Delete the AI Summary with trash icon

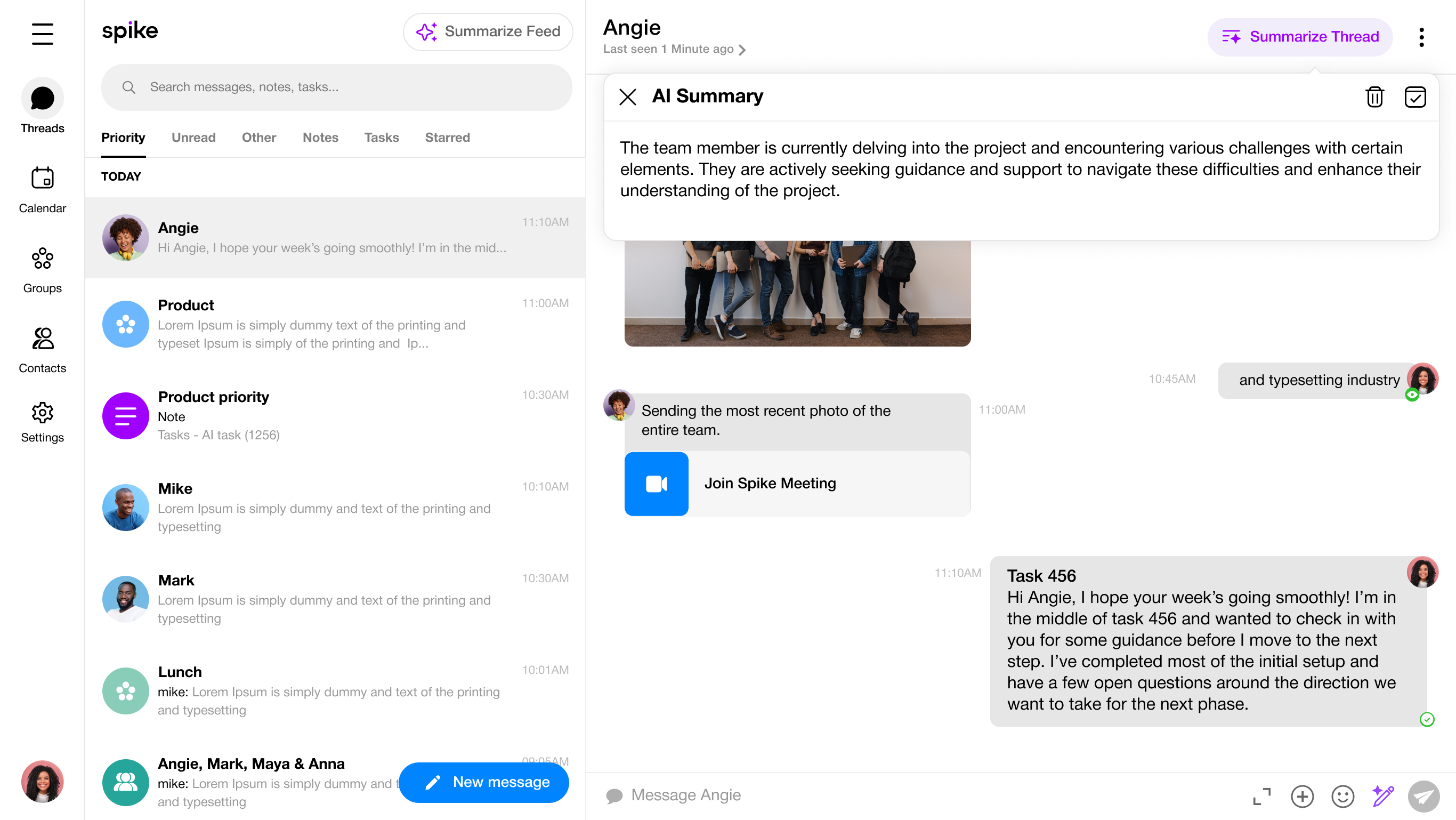pyautogui.click(x=1374, y=97)
